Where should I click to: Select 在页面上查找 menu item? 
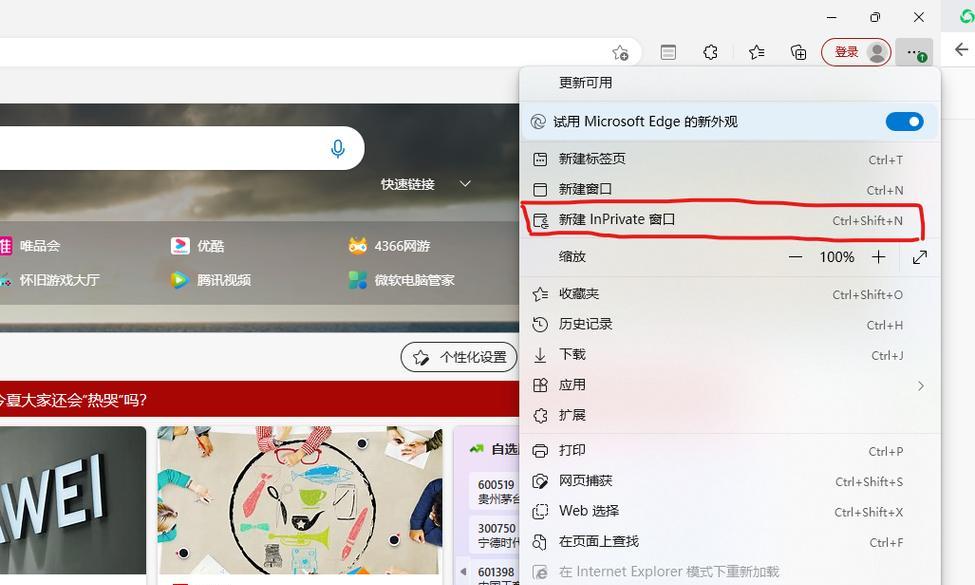click(x=730, y=542)
